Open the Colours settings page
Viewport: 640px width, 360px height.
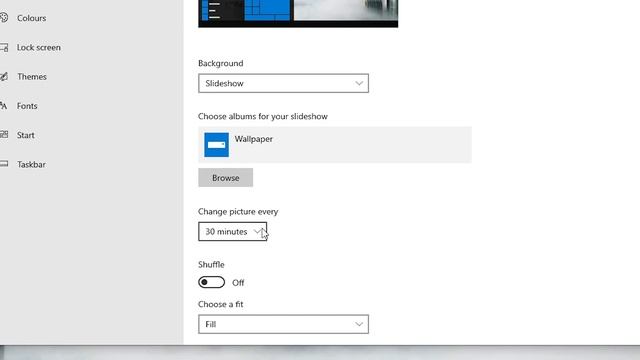[x=31, y=18]
